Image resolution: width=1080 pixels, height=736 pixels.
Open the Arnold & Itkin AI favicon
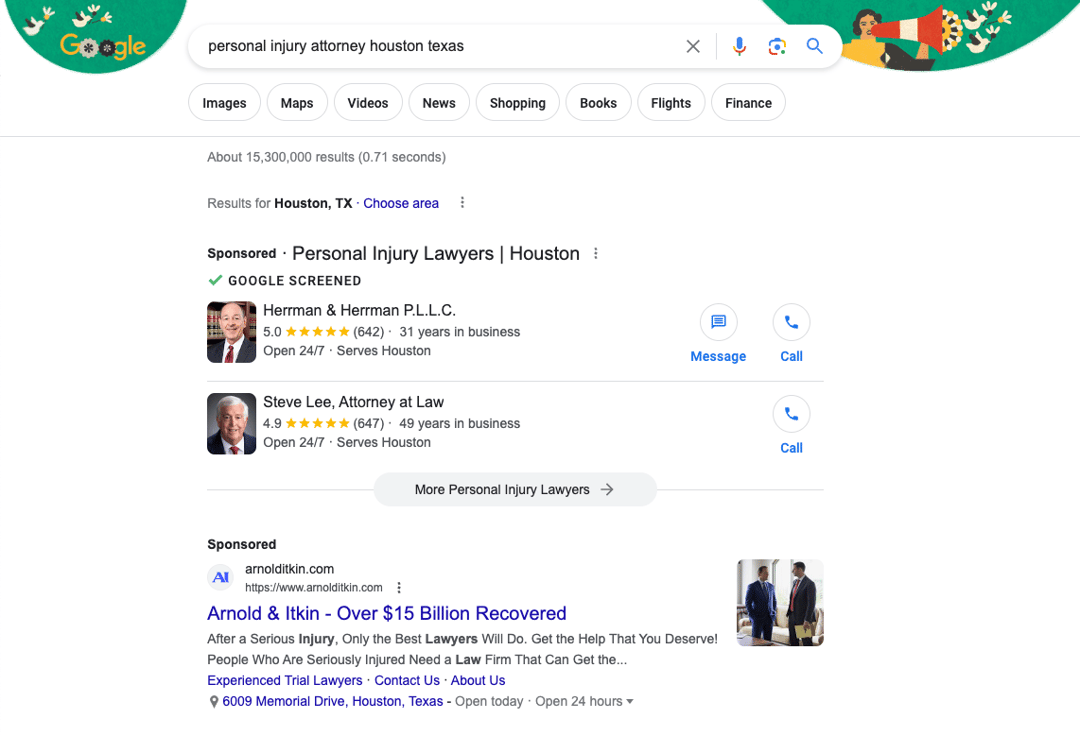coord(221,577)
